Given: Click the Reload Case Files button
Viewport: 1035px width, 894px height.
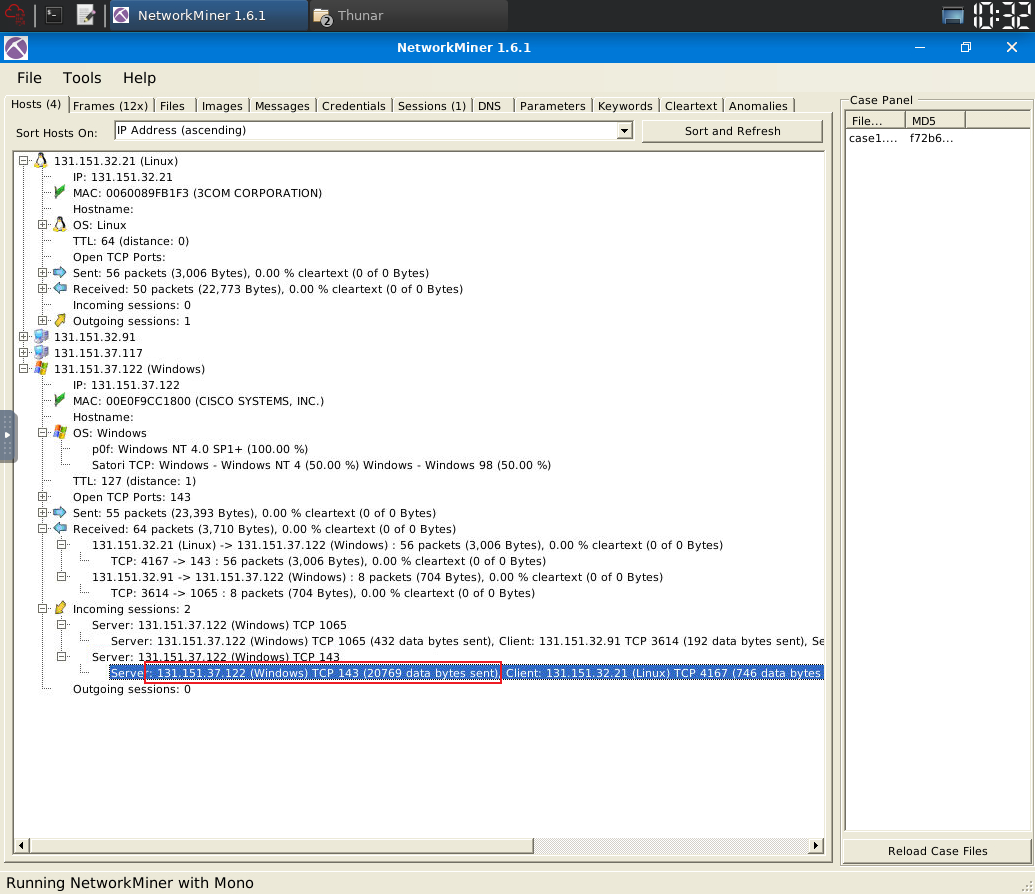Looking at the screenshot, I should [x=937, y=850].
